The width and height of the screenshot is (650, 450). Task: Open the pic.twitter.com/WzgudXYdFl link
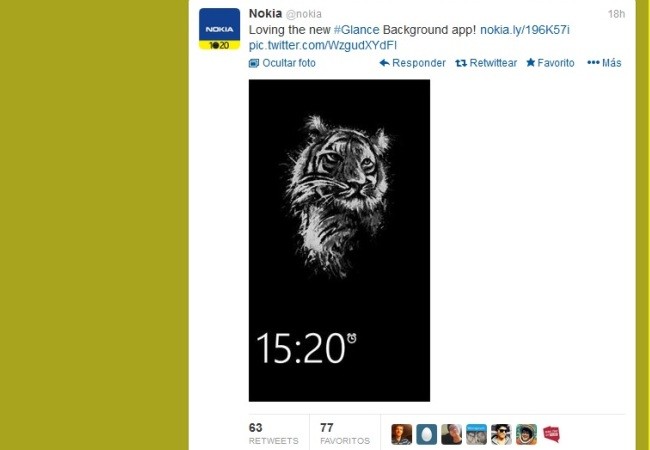(x=323, y=45)
